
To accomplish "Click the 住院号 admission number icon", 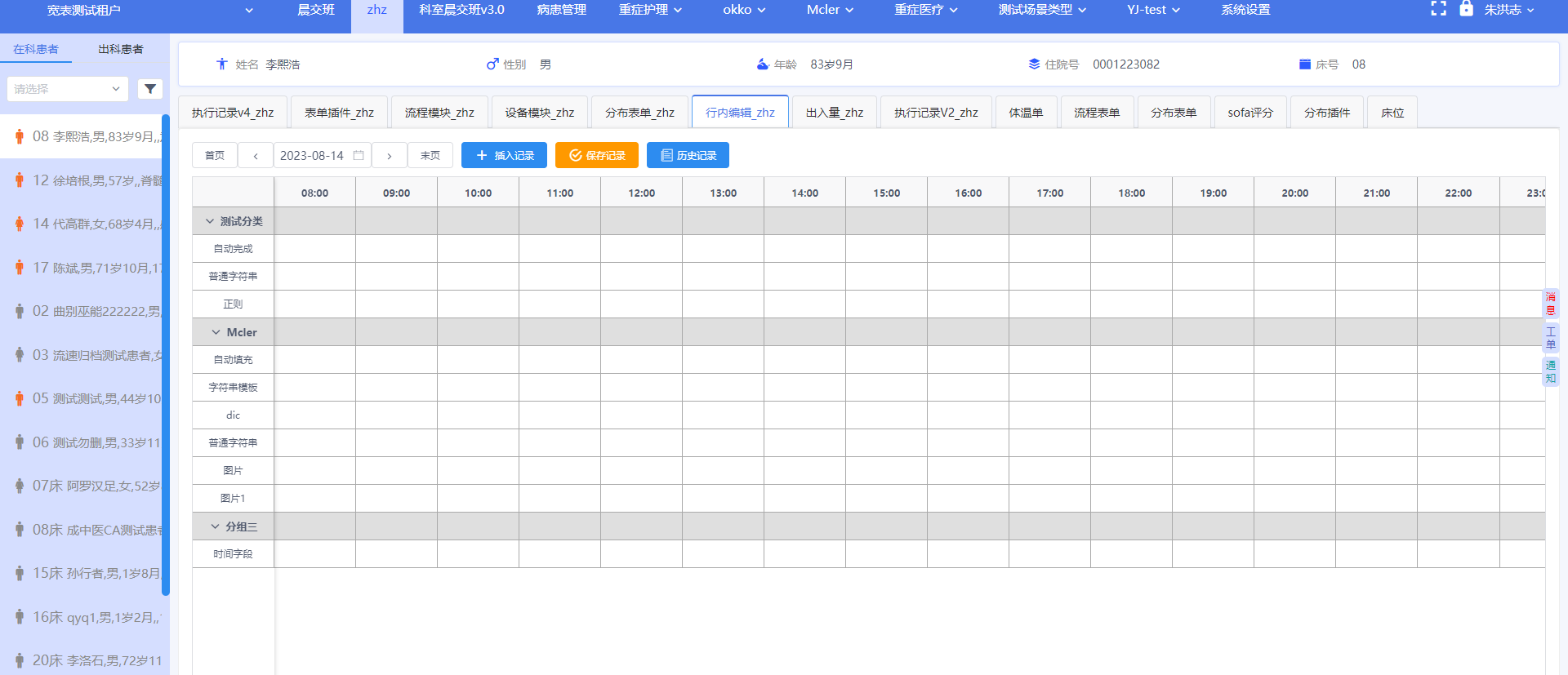I will pos(1034,64).
